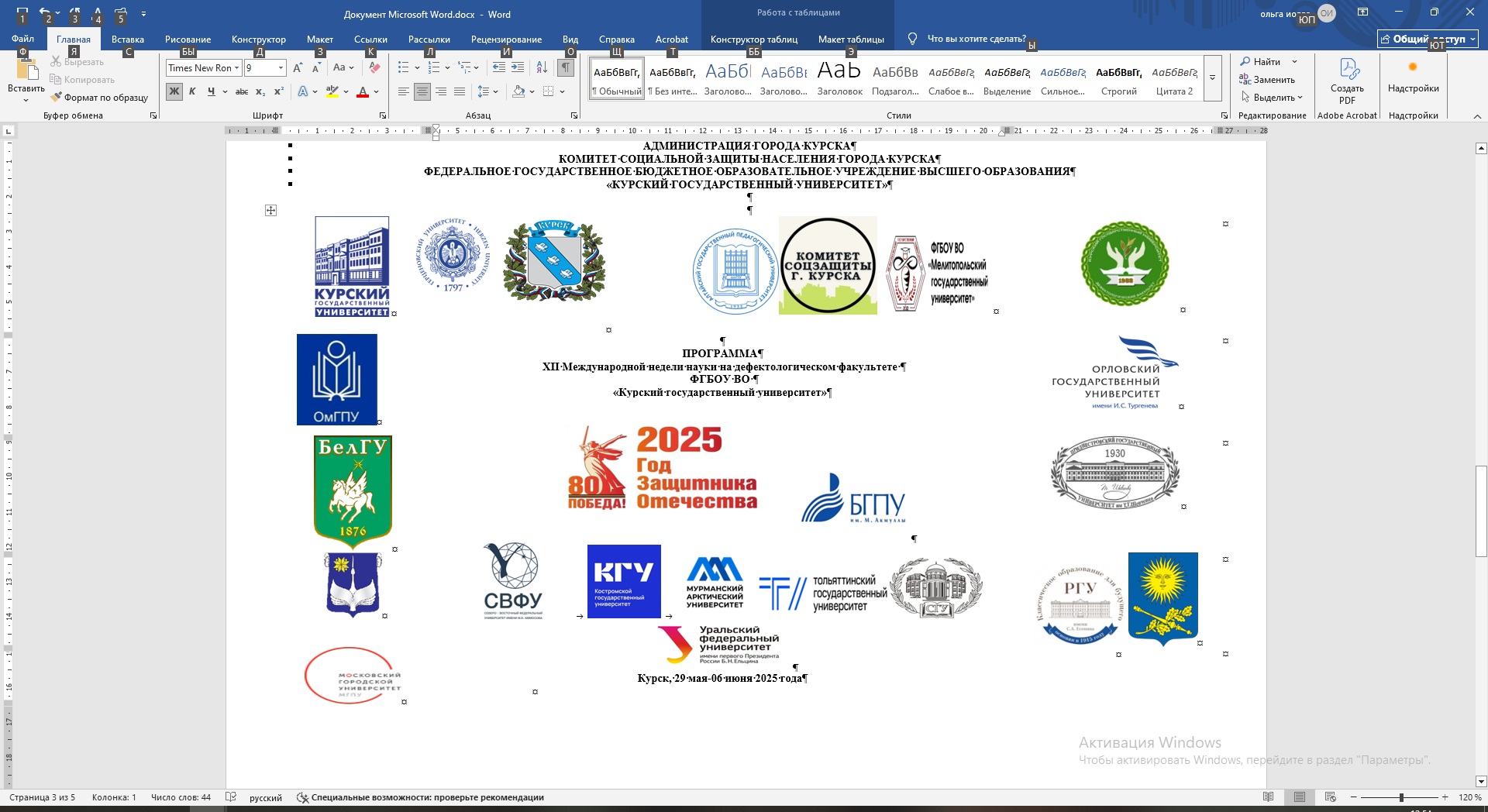1488x812 pixels.
Task: Toggle Print Layout view in the status bar
Action: [1300, 797]
